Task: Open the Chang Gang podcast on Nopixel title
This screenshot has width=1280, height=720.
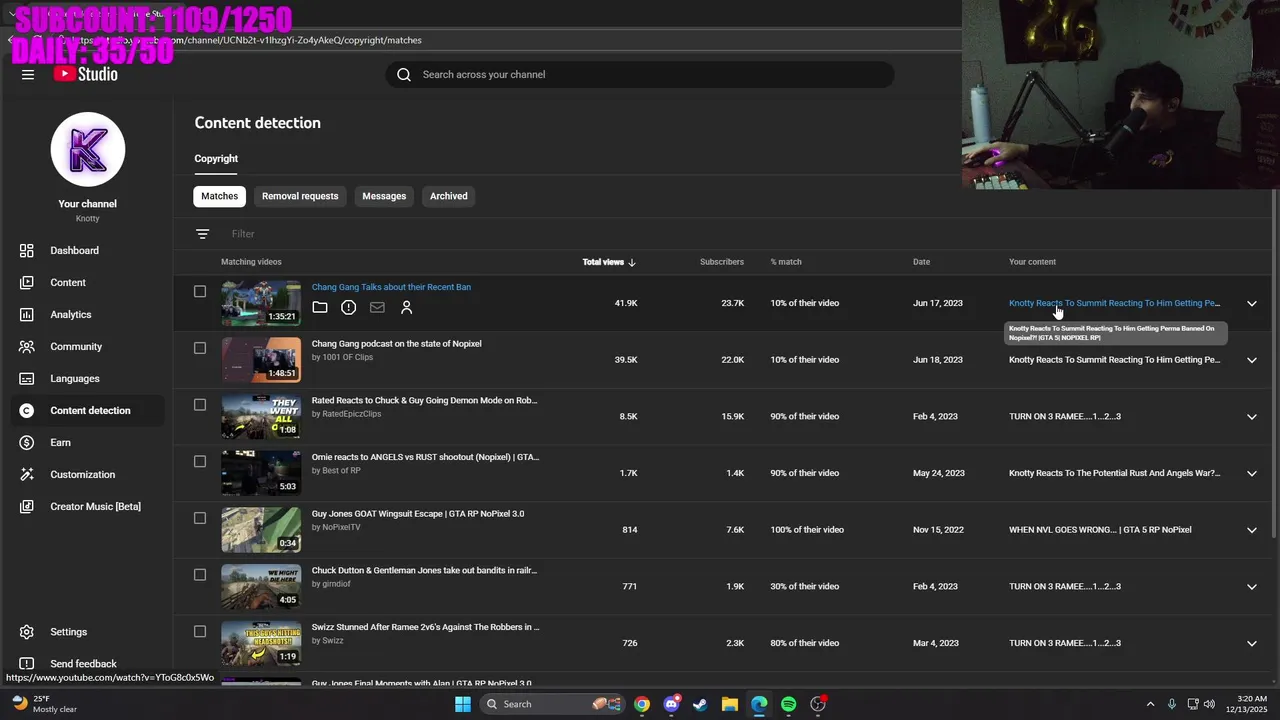Action: pyautogui.click(x=396, y=344)
